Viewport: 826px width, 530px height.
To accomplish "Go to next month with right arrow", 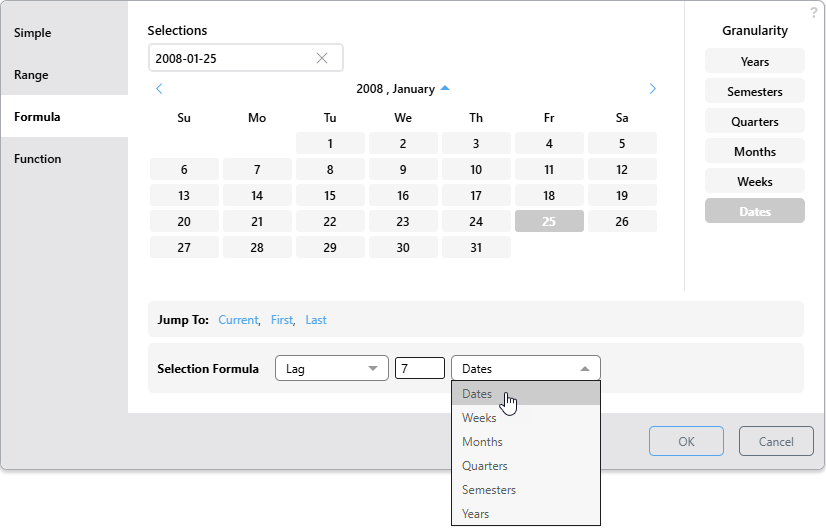I will click(653, 89).
